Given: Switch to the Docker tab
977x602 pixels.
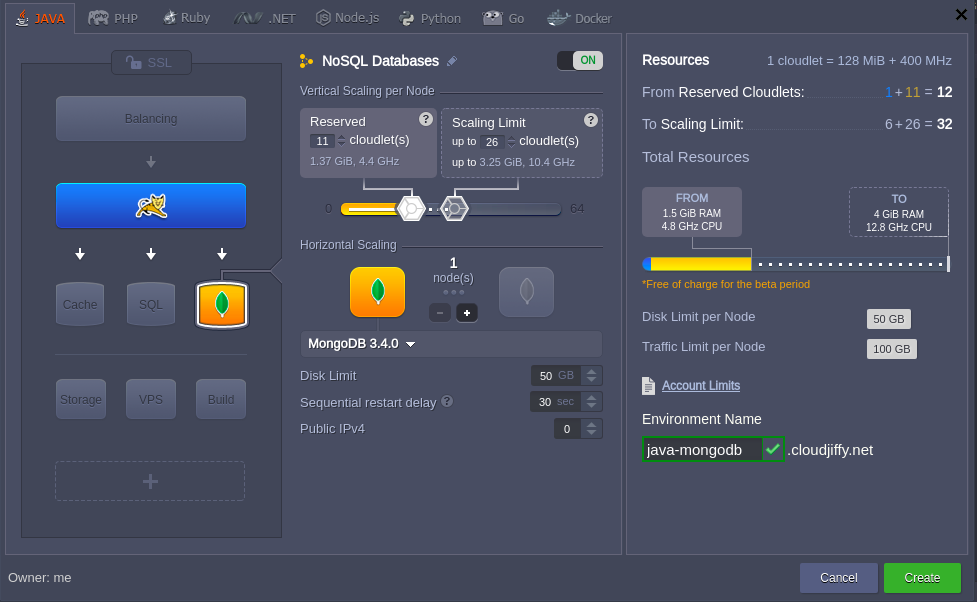Looking at the screenshot, I should 578,17.
